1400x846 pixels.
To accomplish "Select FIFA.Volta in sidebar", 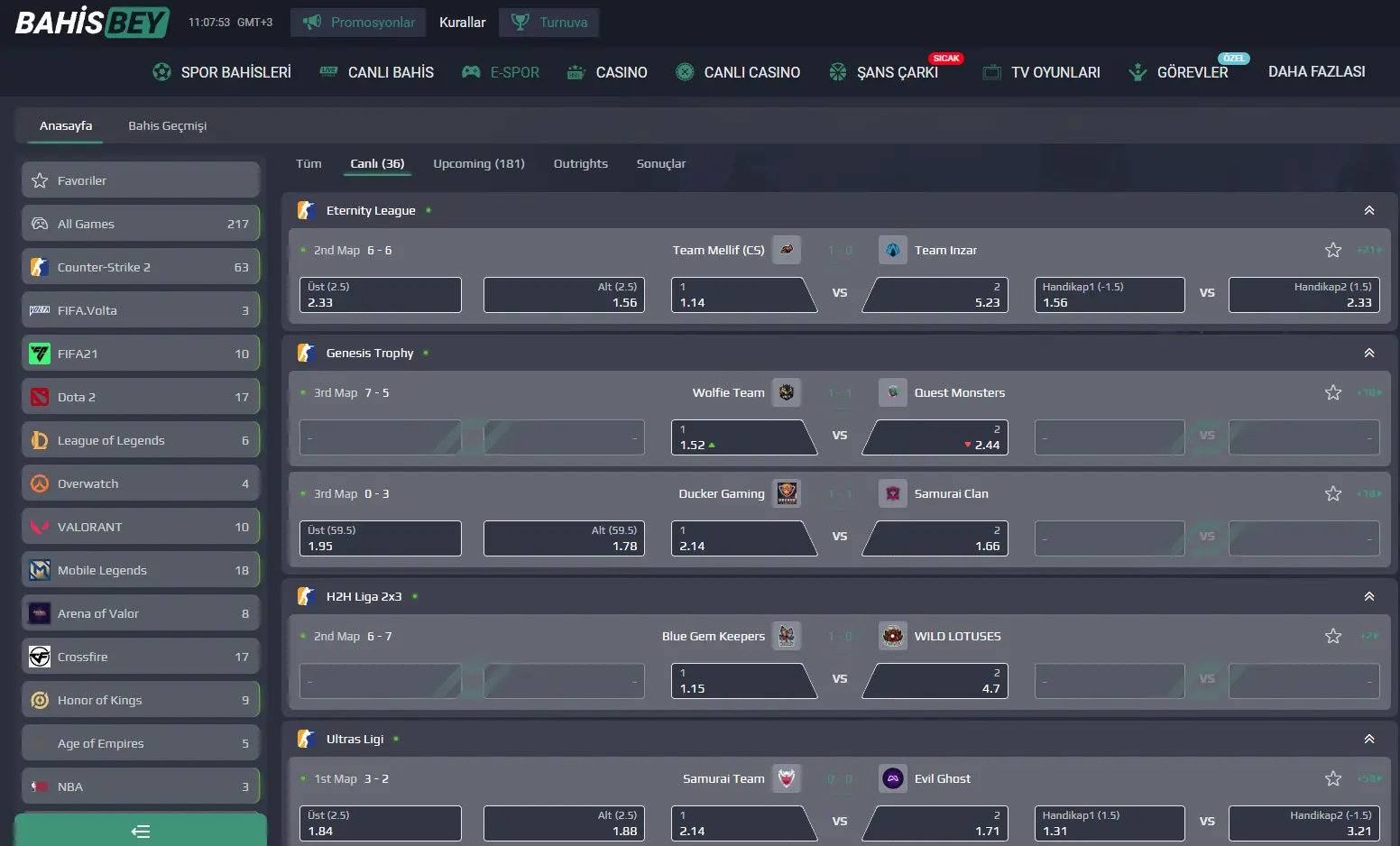I will (141, 310).
